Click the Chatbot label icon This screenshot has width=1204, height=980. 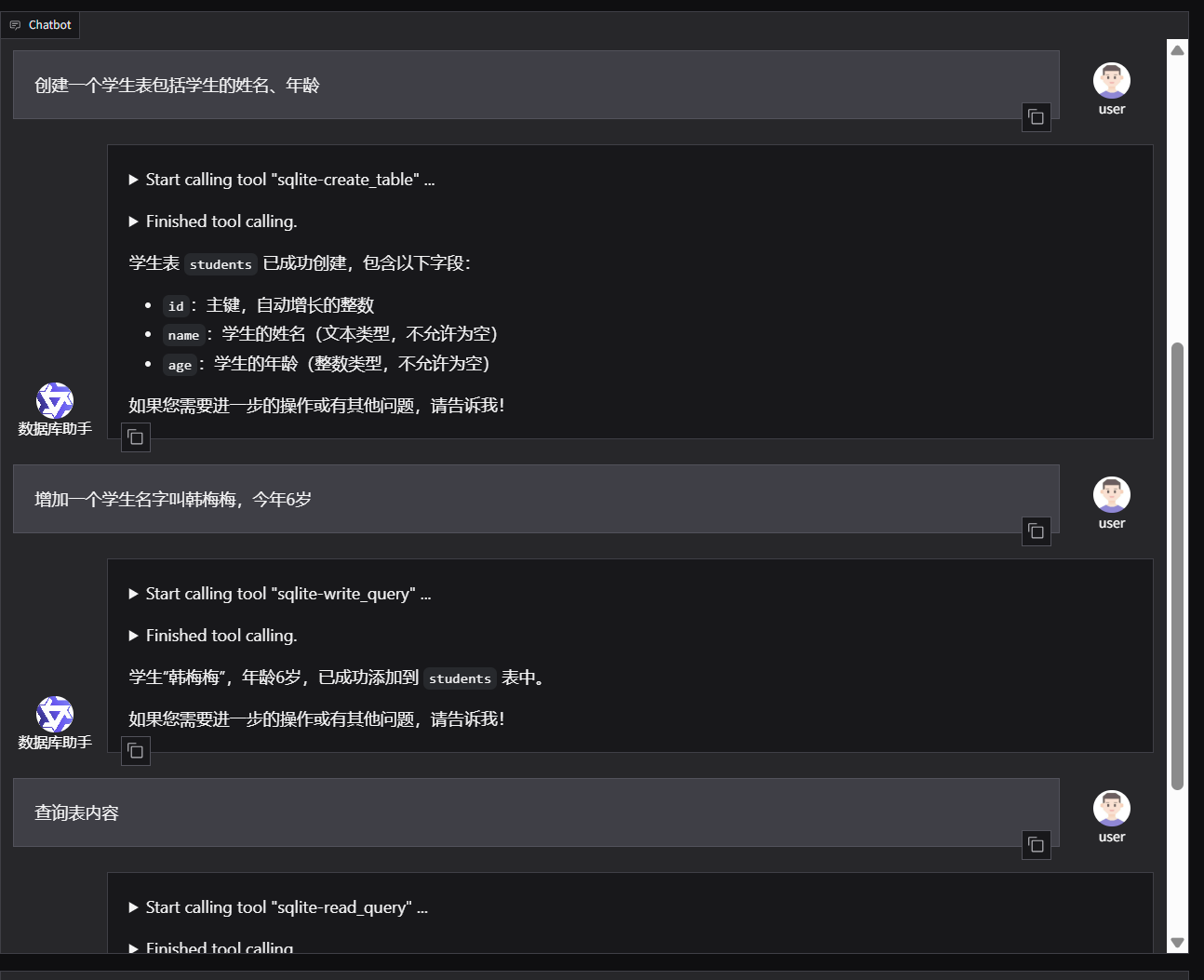[15, 25]
